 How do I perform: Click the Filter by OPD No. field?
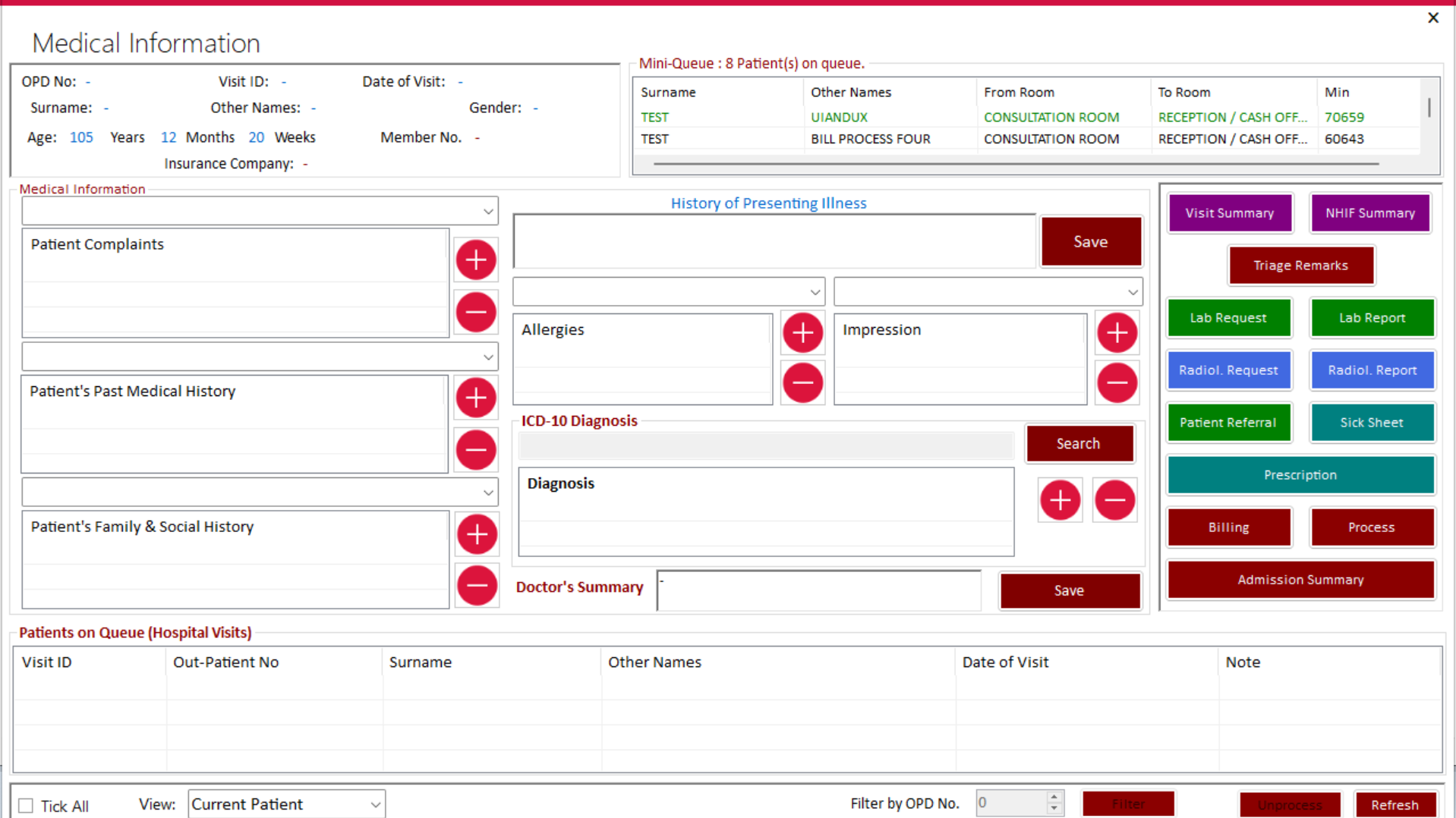1011,803
